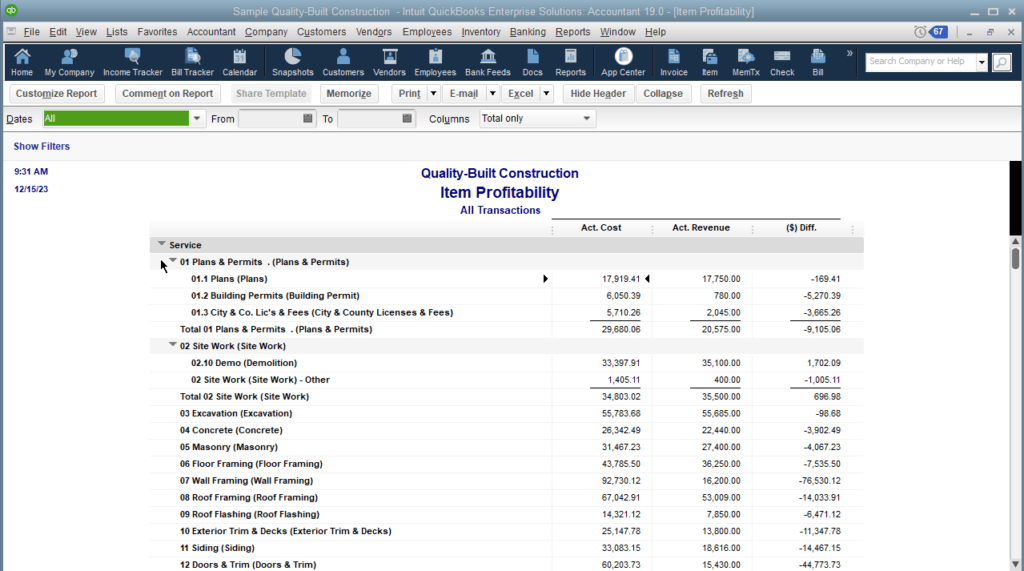Click the To date field
The width and height of the screenshot is (1024, 571).
pos(370,118)
